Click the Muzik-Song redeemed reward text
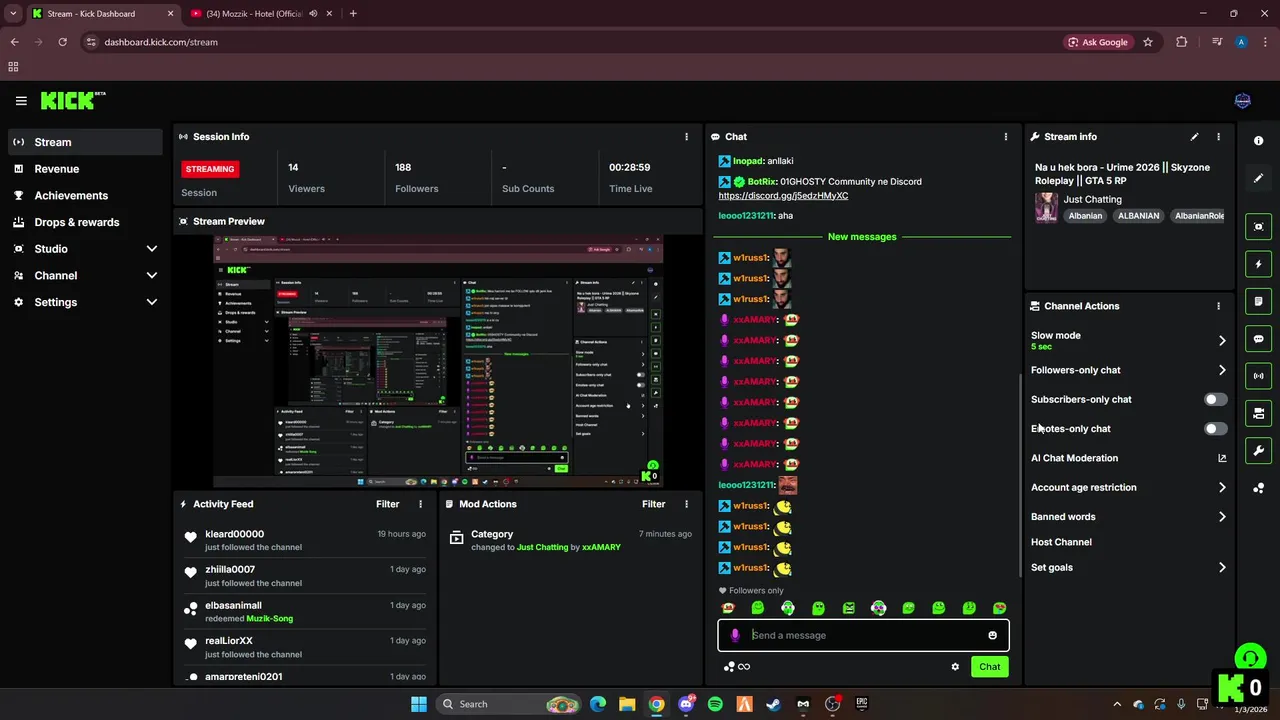 click(x=270, y=619)
